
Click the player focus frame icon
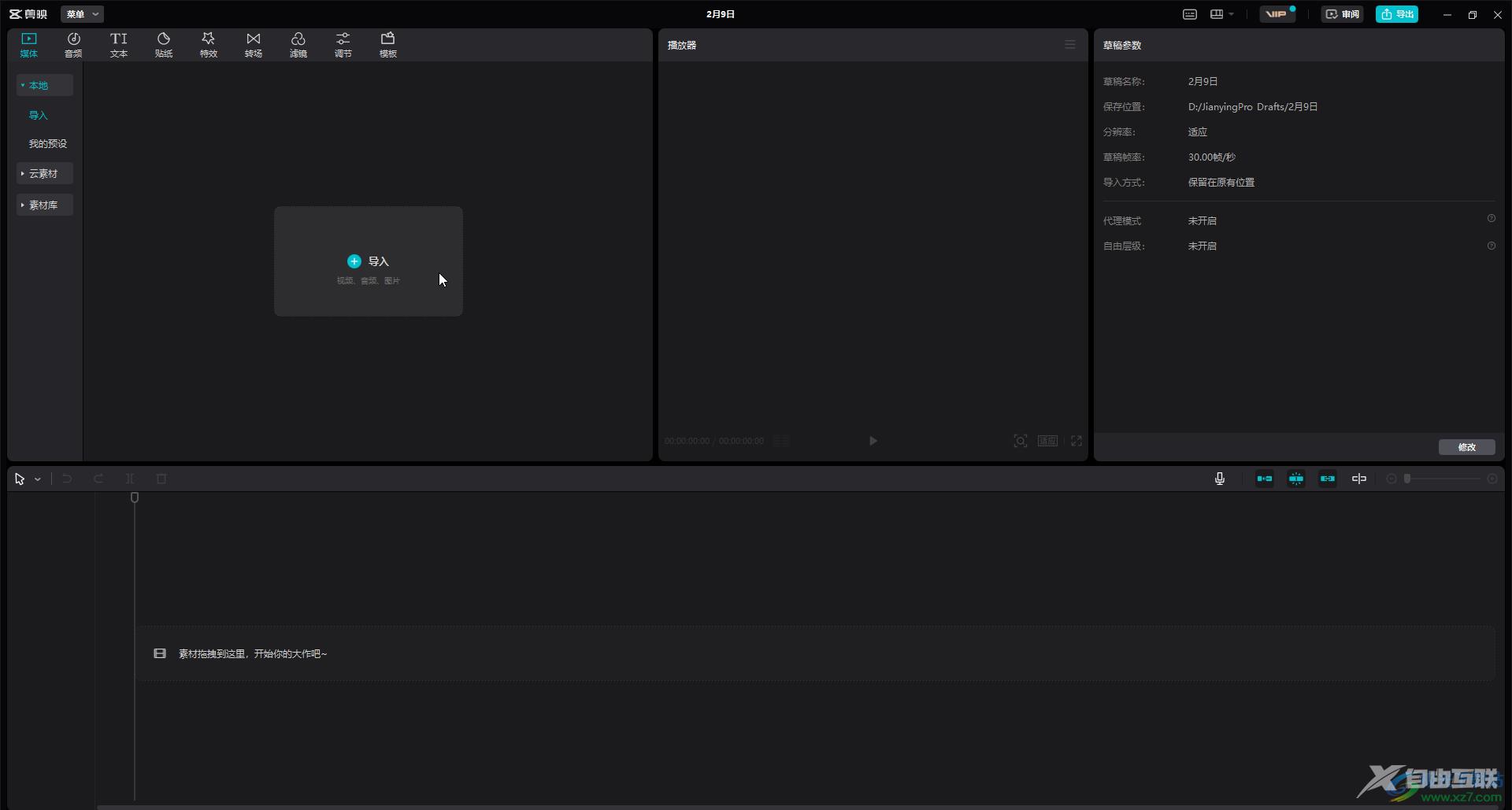point(1021,441)
